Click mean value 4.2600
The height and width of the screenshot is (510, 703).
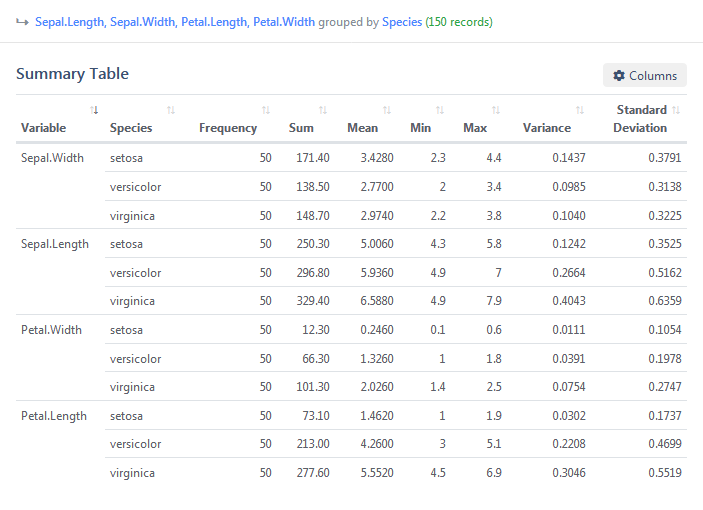[x=377, y=444]
